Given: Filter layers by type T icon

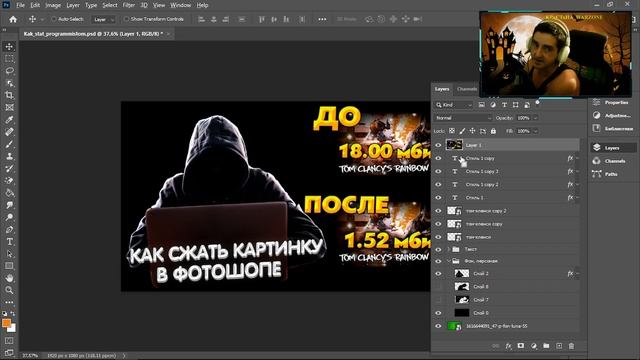Looking at the screenshot, I should [x=504, y=105].
